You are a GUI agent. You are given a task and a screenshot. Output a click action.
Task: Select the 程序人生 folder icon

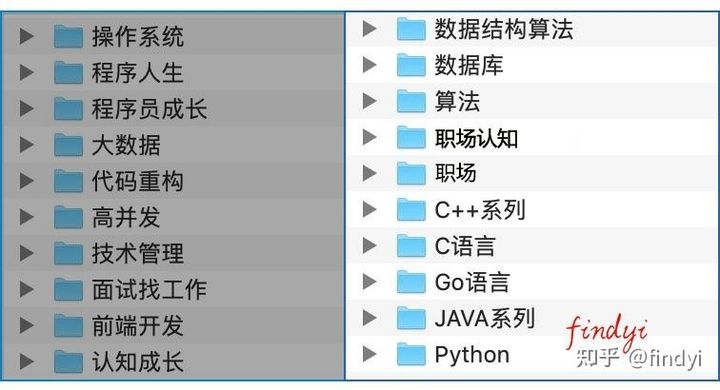[x=68, y=73]
